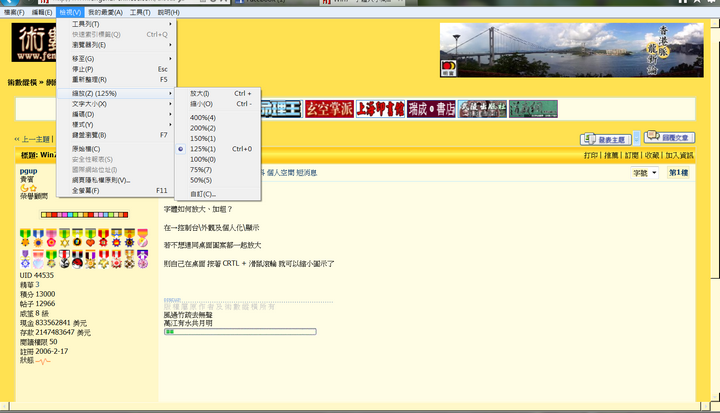Open the 上海印書館 banner
The image size is (720, 413).
pos(380,109)
